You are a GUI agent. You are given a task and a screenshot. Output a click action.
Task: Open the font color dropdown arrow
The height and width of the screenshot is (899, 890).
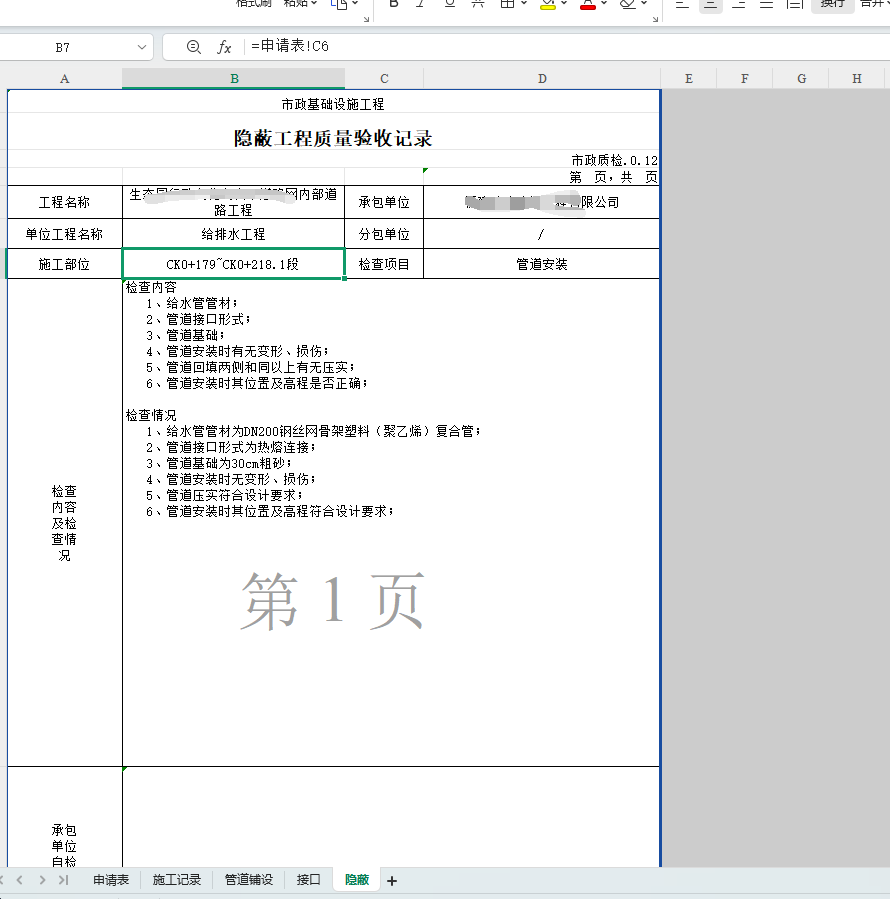click(x=606, y=4)
